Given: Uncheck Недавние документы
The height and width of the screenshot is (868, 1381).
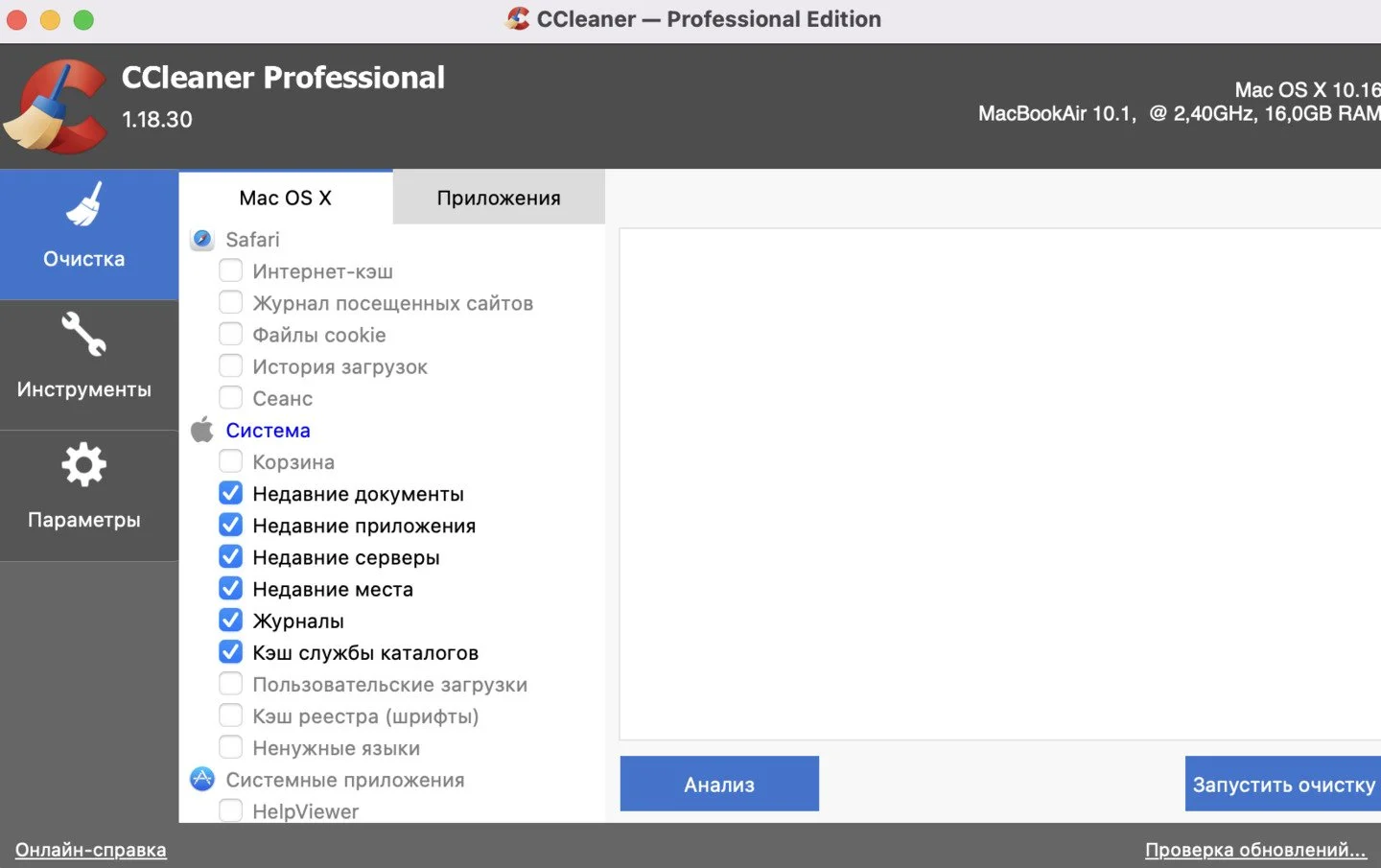Looking at the screenshot, I should (230, 493).
